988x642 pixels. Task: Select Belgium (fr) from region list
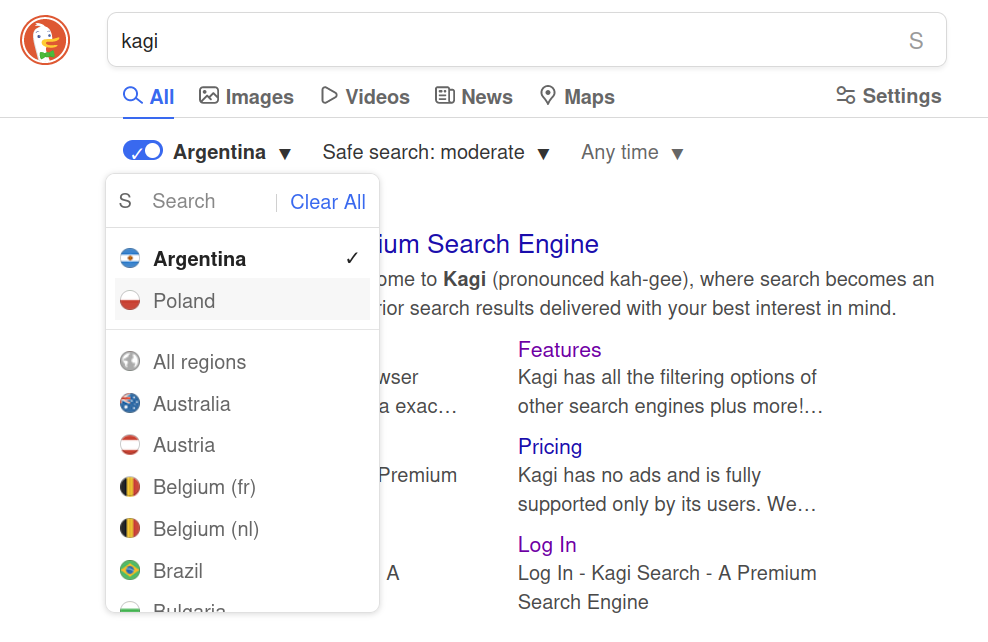(x=204, y=487)
